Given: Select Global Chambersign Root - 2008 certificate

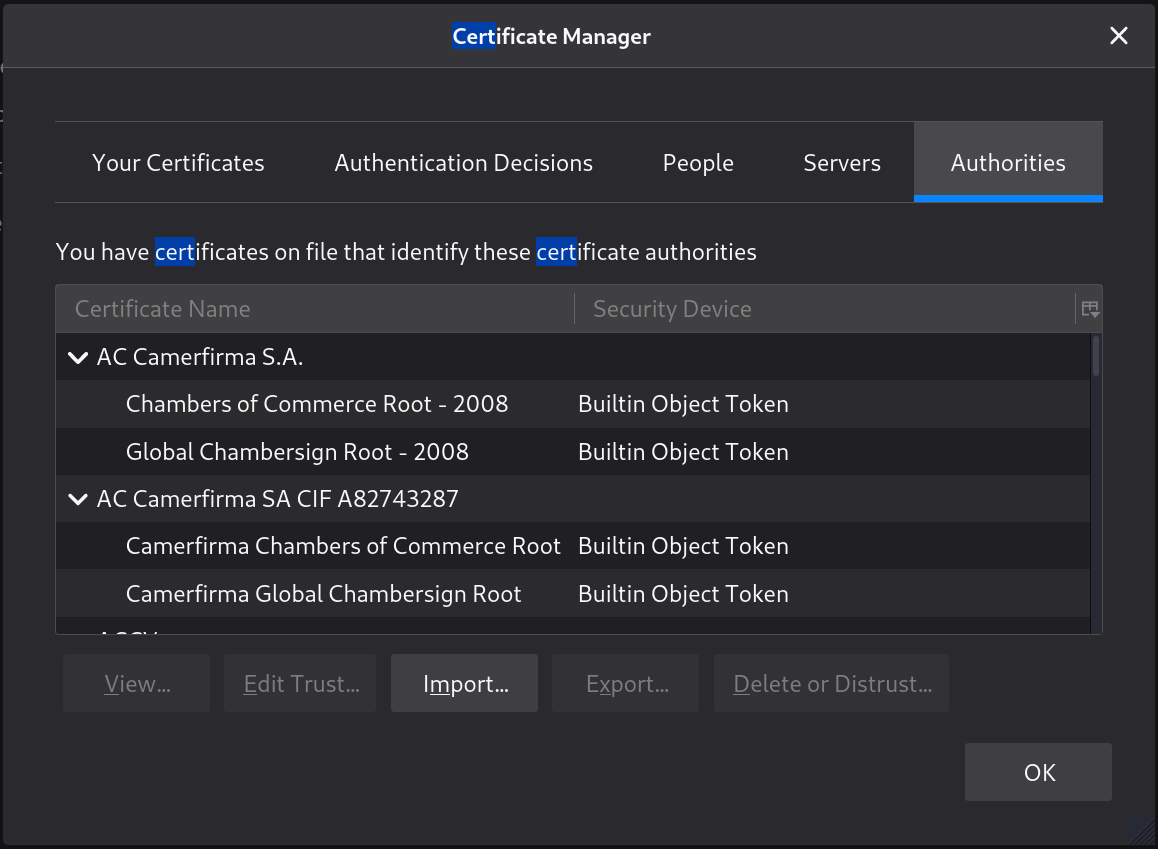Looking at the screenshot, I should [x=297, y=452].
